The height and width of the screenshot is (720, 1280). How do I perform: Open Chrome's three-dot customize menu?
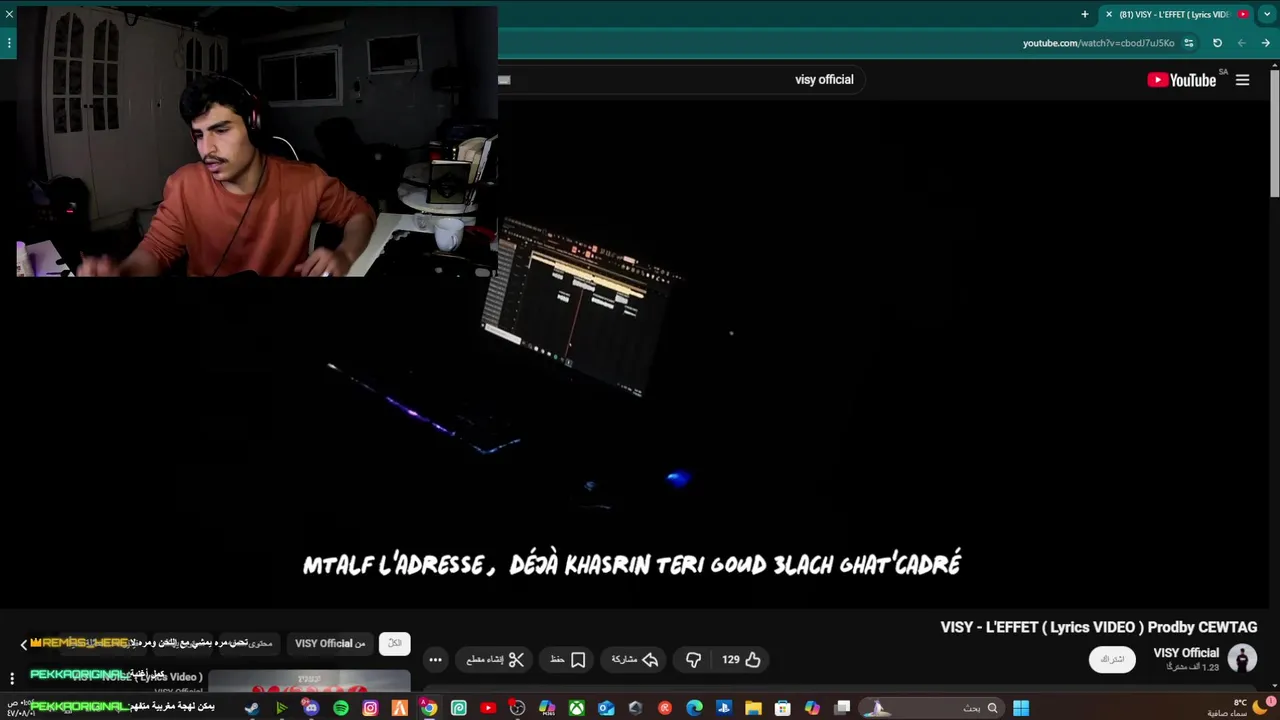9,43
